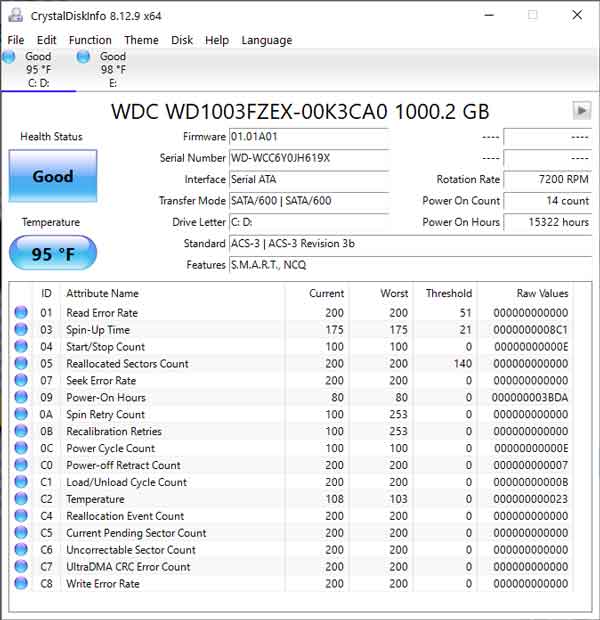Open the Theme menu
The image size is (600, 620).
141,40
